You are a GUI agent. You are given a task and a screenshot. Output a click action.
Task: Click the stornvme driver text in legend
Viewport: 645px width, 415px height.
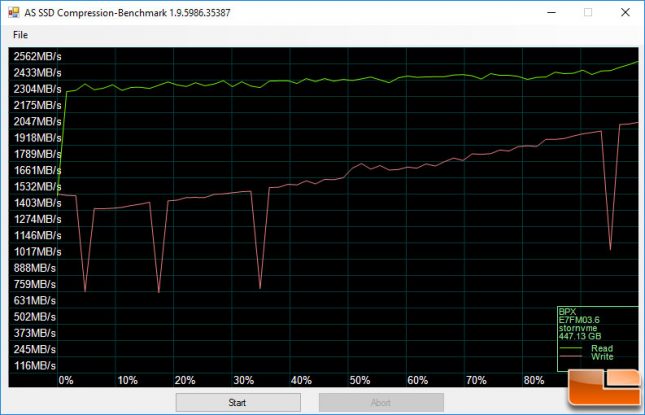(x=578, y=328)
